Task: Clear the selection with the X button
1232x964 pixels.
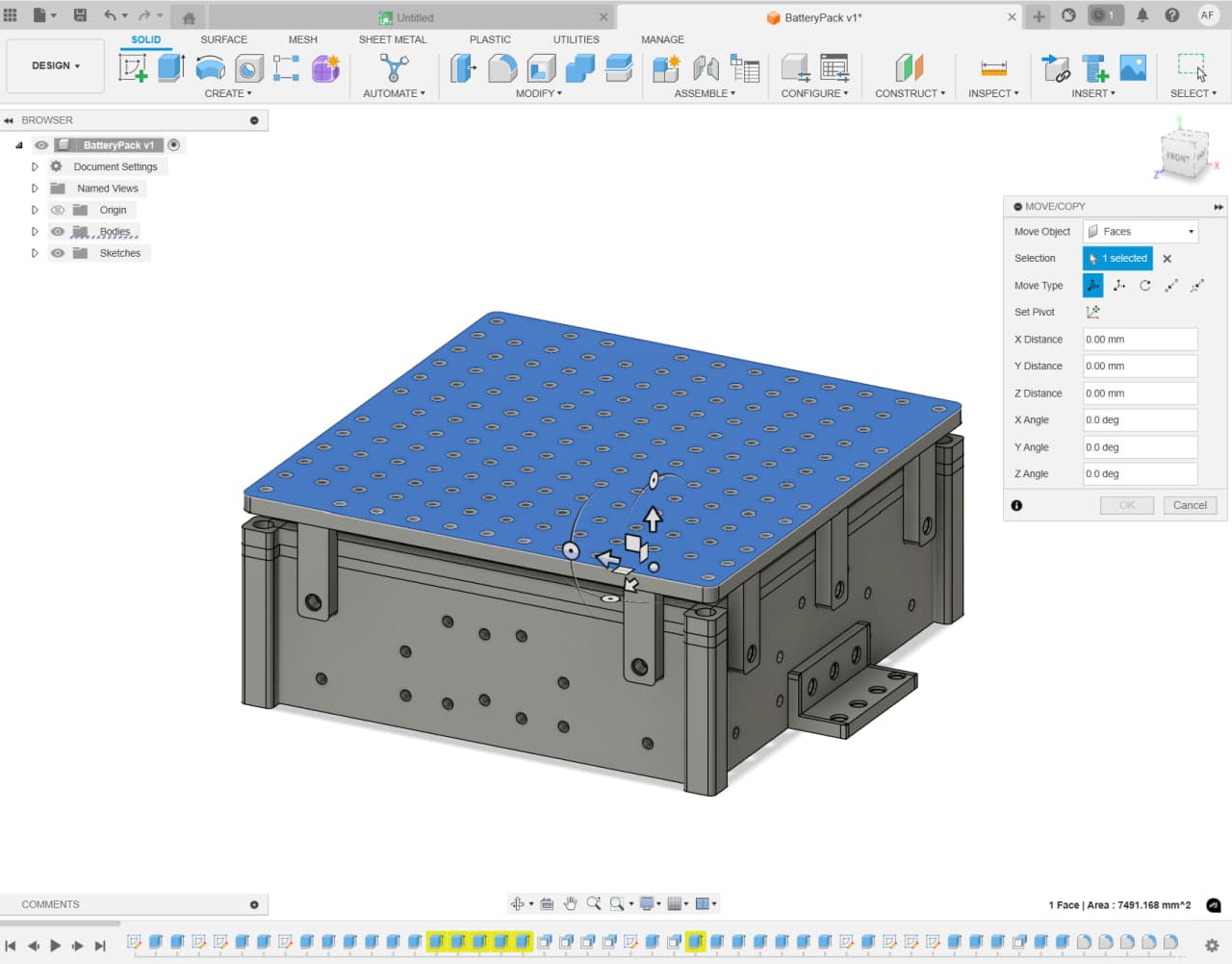Action: (x=1168, y=259)
